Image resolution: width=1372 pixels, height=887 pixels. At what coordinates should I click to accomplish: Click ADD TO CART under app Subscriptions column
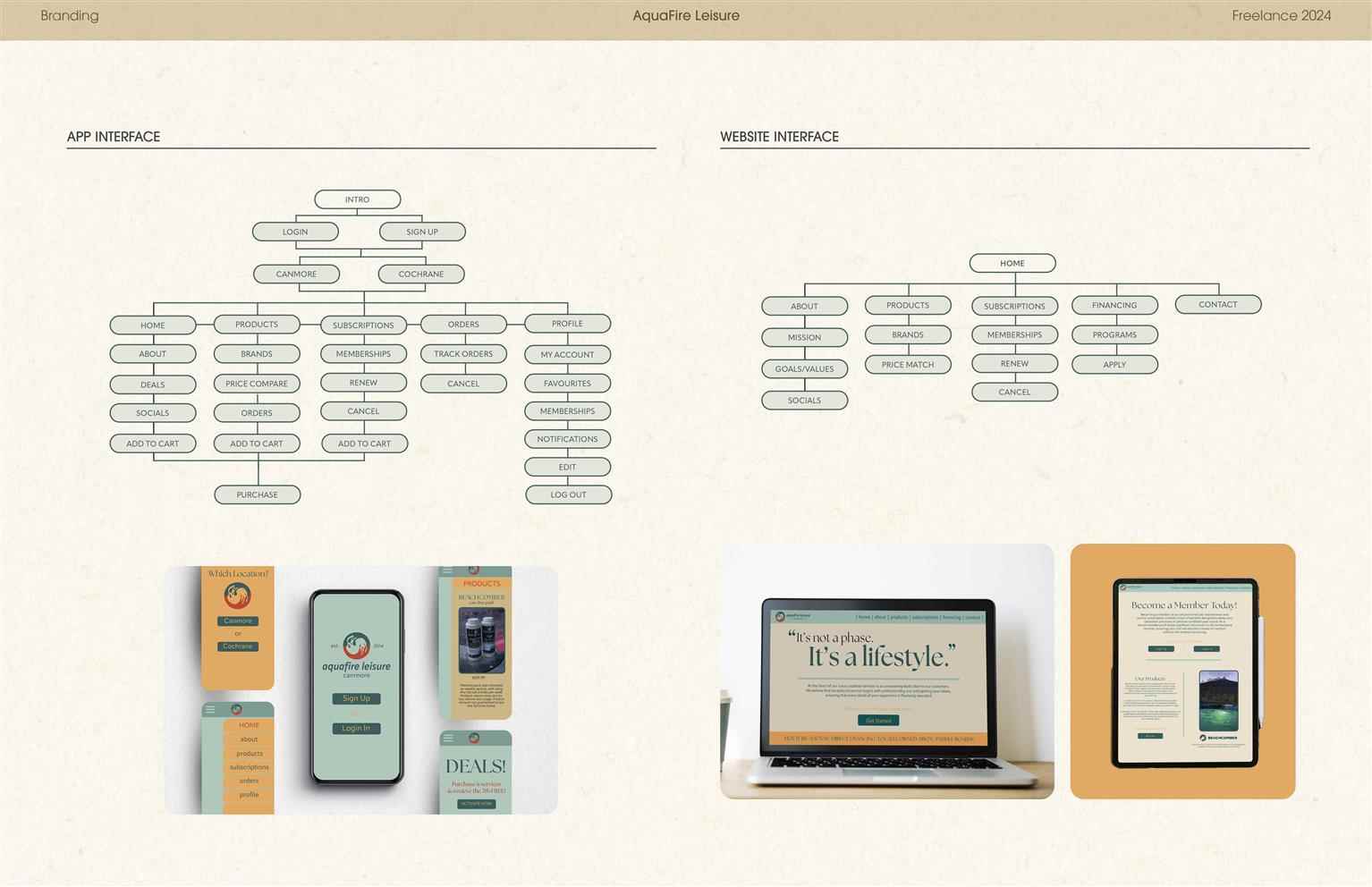(364, 443)
